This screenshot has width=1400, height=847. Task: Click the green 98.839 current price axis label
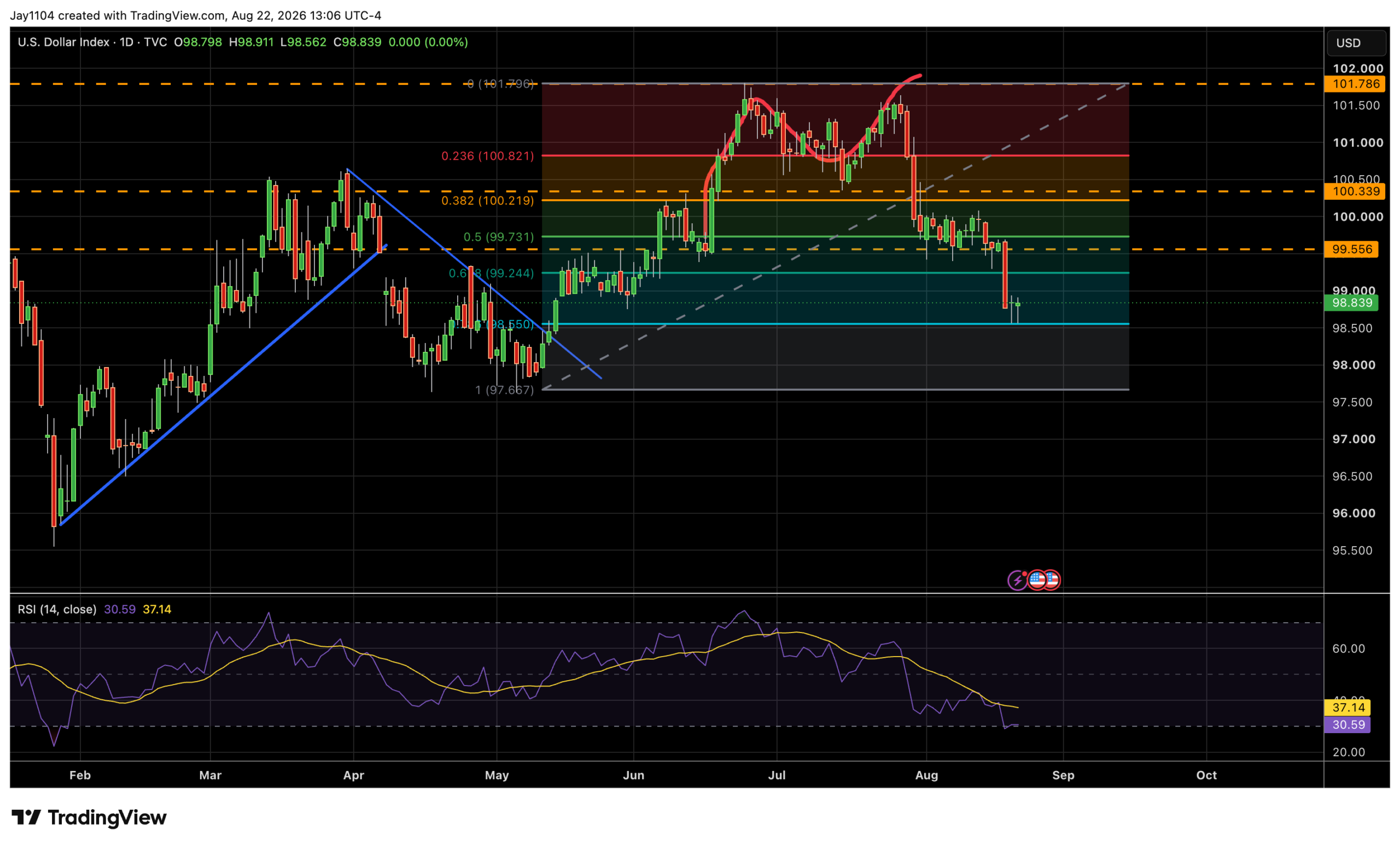(x=1352, y=303)
